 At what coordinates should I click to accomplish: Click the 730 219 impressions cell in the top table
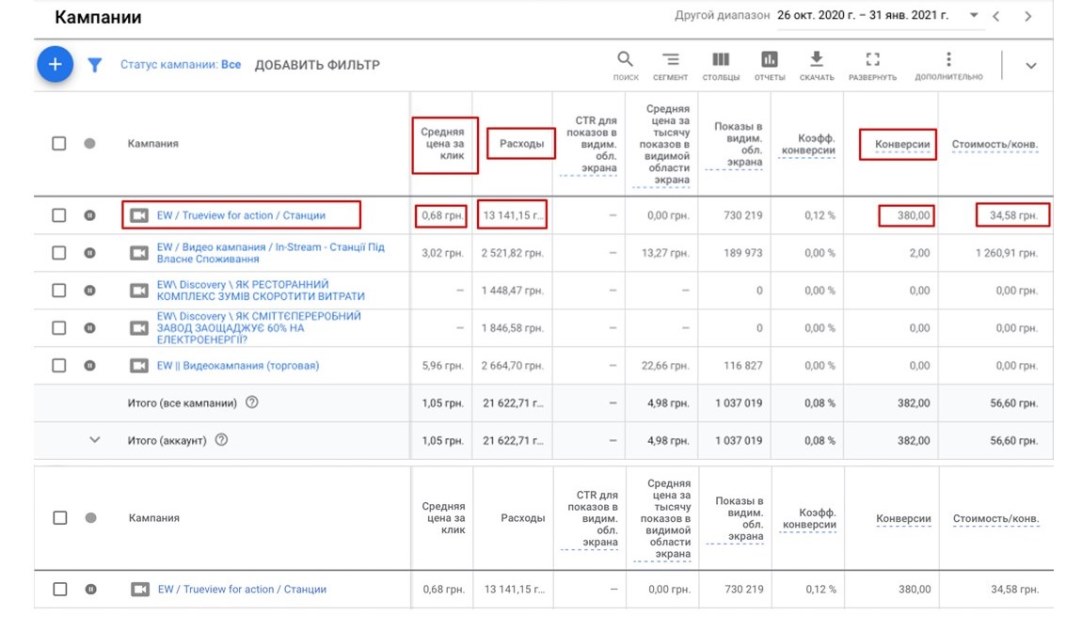click(x=742, y=215)
